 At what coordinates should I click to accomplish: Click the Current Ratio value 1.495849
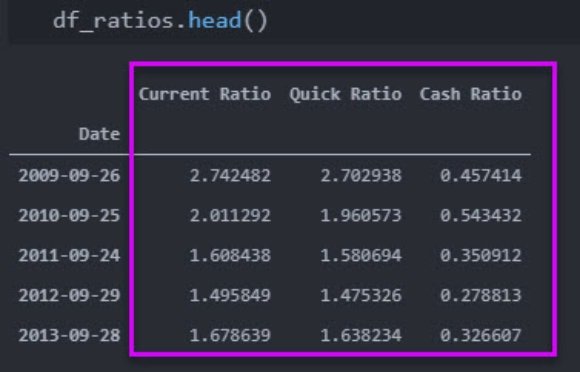coord(230,295)
